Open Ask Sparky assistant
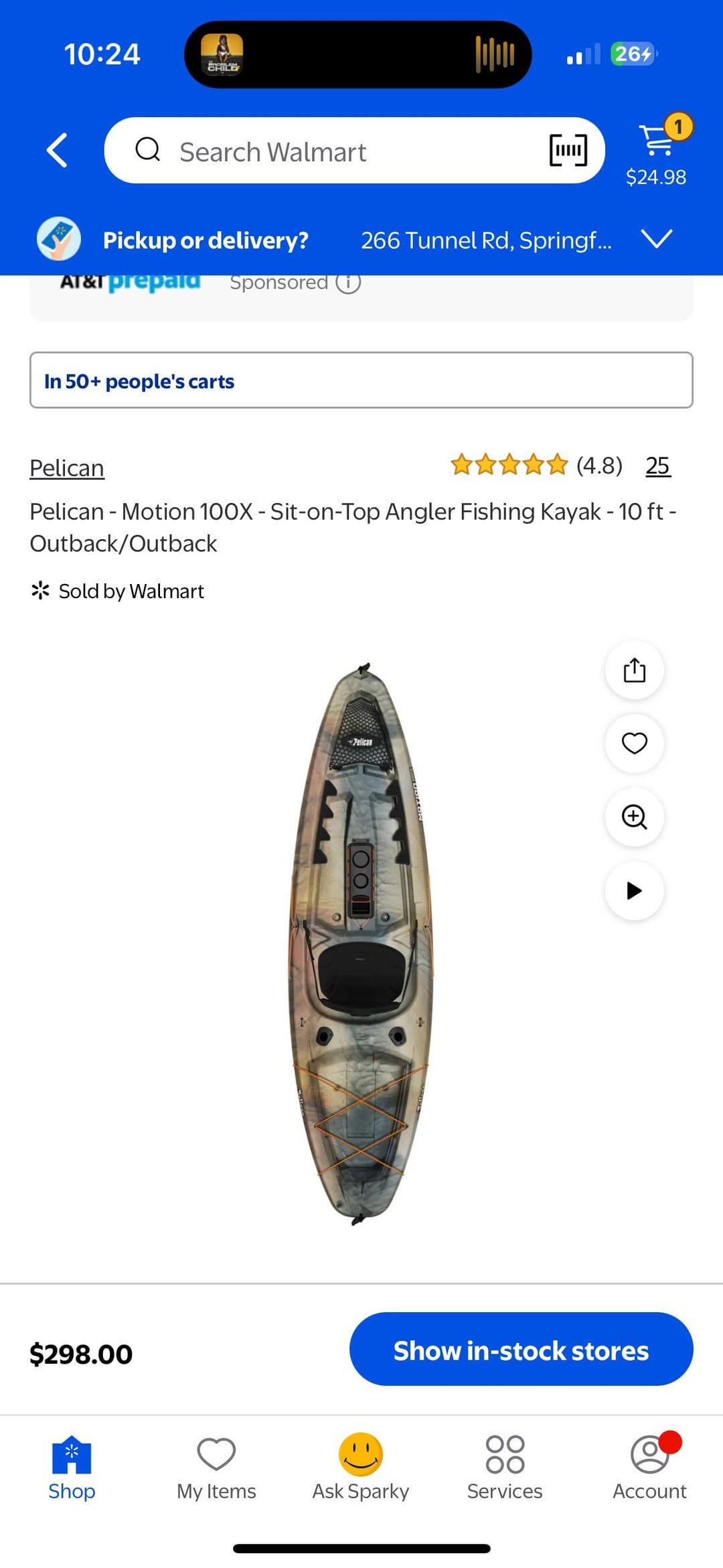 361,1468
